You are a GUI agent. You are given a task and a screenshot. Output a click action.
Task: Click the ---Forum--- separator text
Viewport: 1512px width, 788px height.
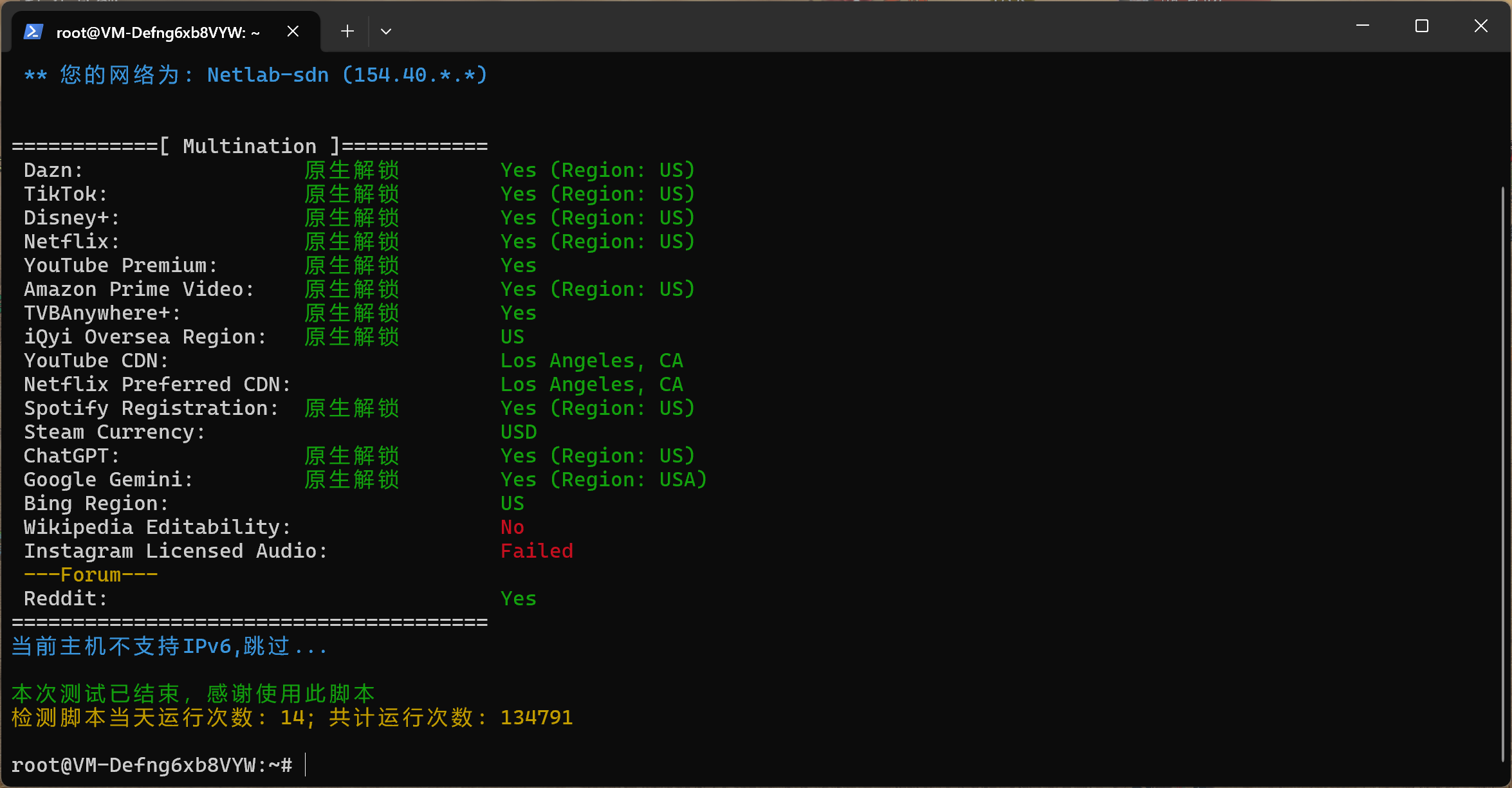[x=91, y=575]
